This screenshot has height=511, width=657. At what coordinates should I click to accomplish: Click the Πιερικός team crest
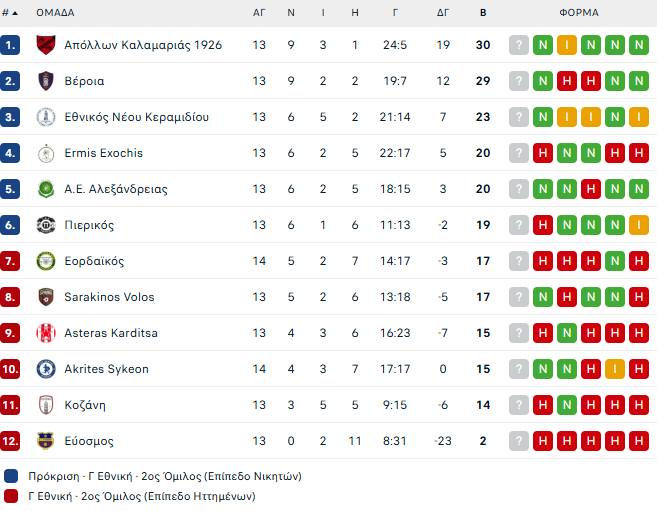coord(45,225)
